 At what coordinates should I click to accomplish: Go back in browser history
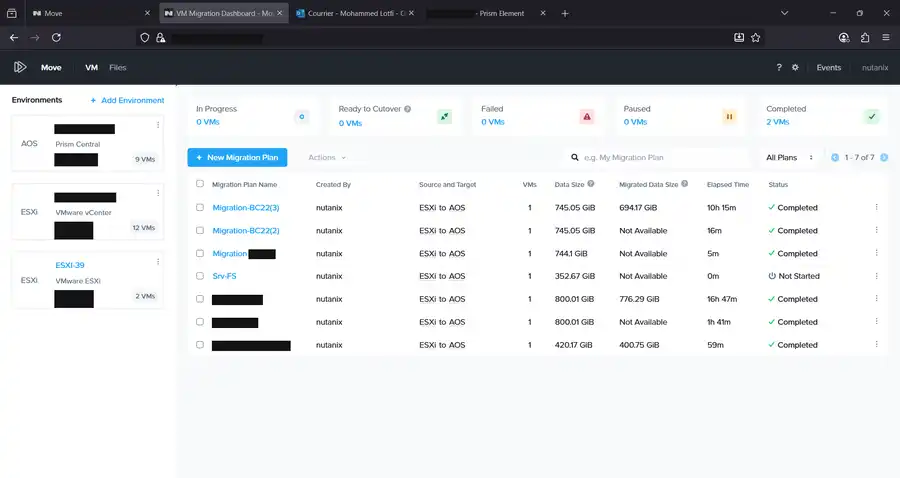[14, 37]
